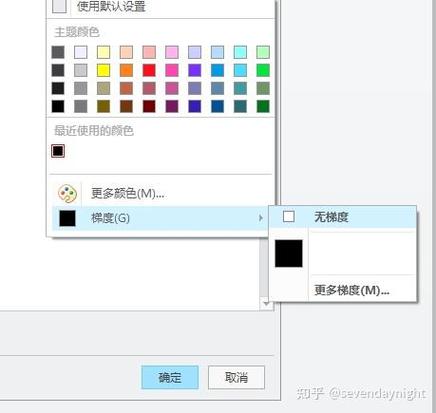Pick the hot pink theme color

click(172, 70)
